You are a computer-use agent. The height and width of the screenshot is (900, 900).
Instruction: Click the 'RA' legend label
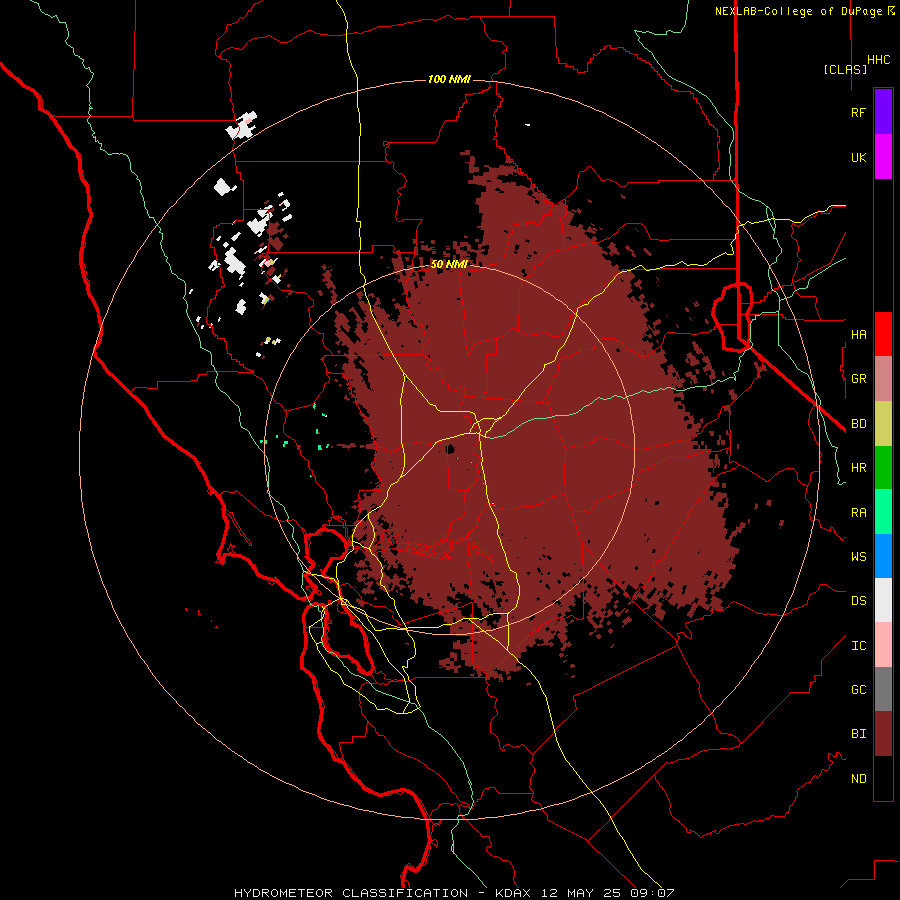coord(858,513)
